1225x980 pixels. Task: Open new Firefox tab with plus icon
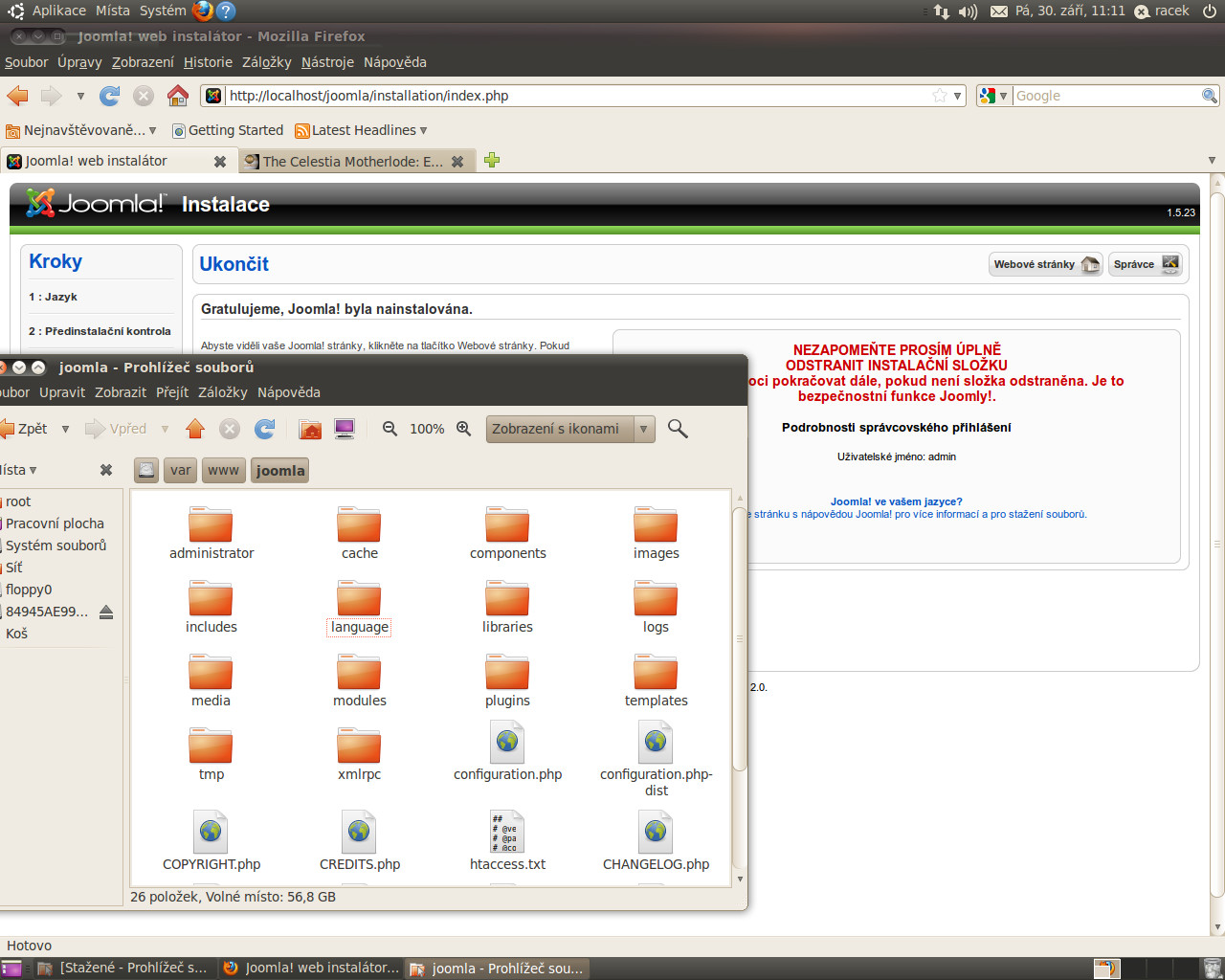492,161
